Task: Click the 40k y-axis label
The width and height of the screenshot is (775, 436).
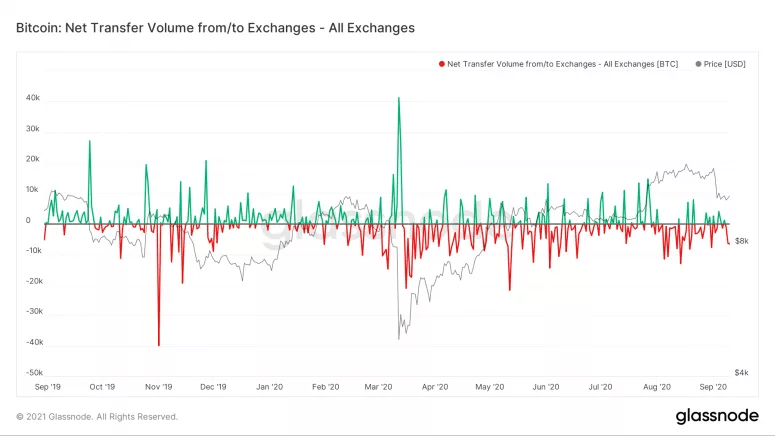Action: 33,98
